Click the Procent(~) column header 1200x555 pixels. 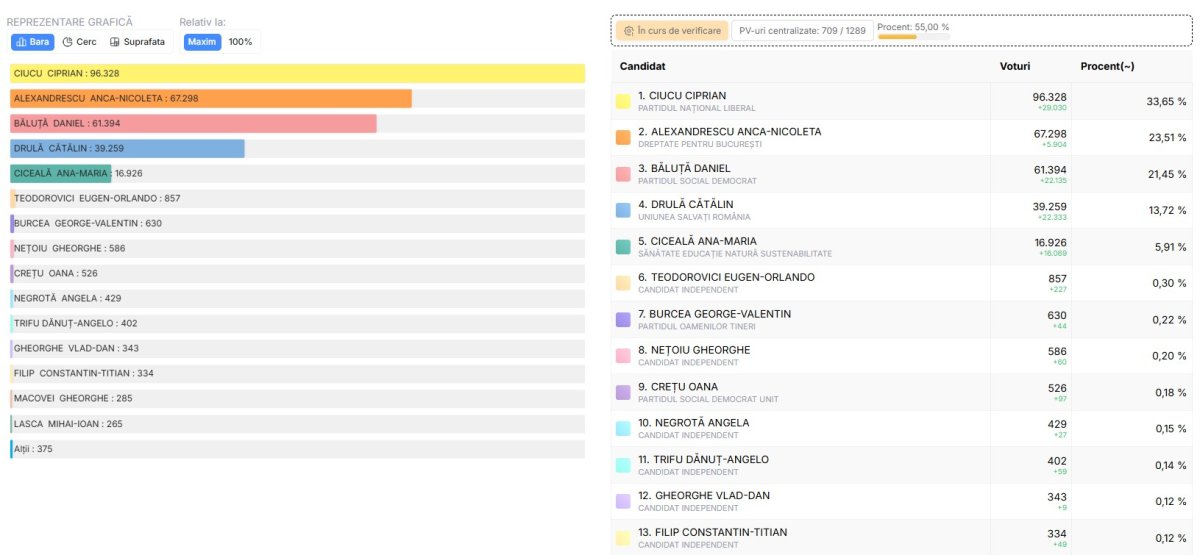click(x=1107, y=66)
